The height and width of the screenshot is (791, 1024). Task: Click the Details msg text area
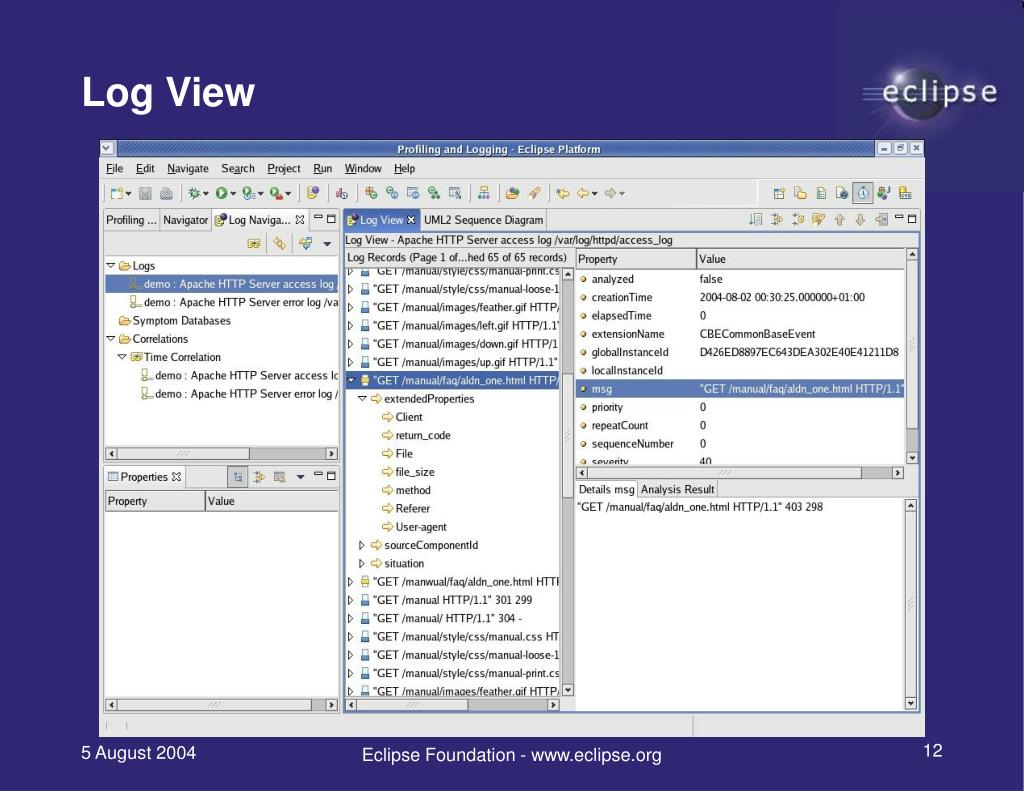coord(740,604)
